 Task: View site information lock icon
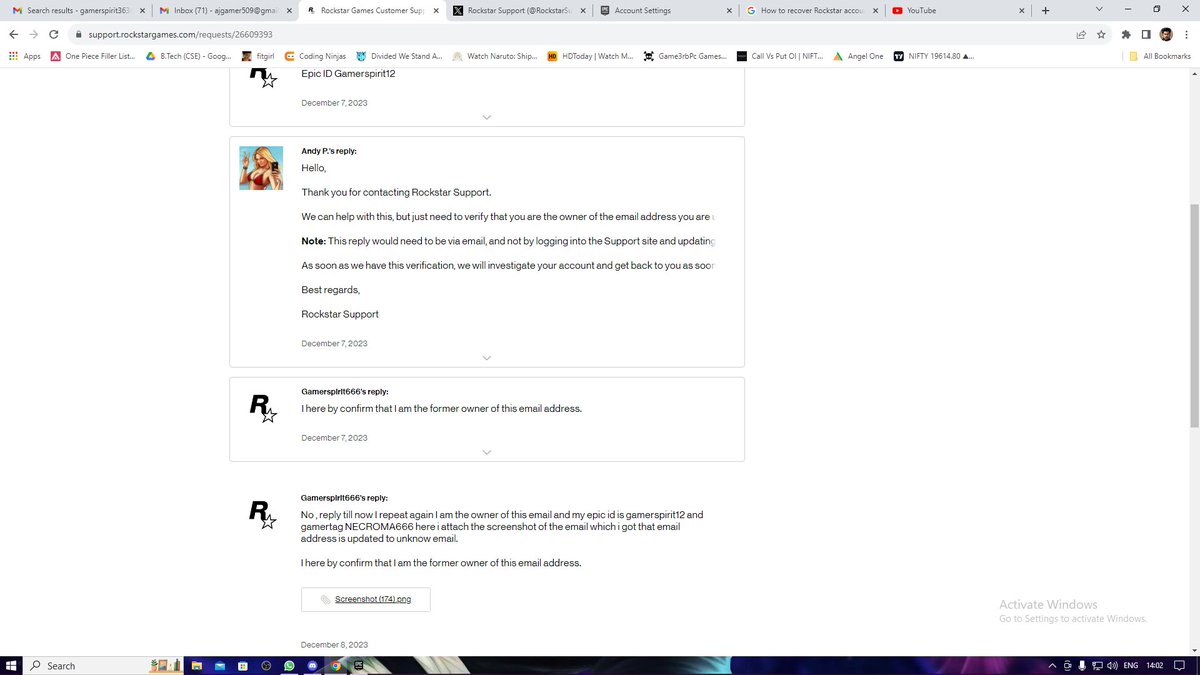click(77, 33)
